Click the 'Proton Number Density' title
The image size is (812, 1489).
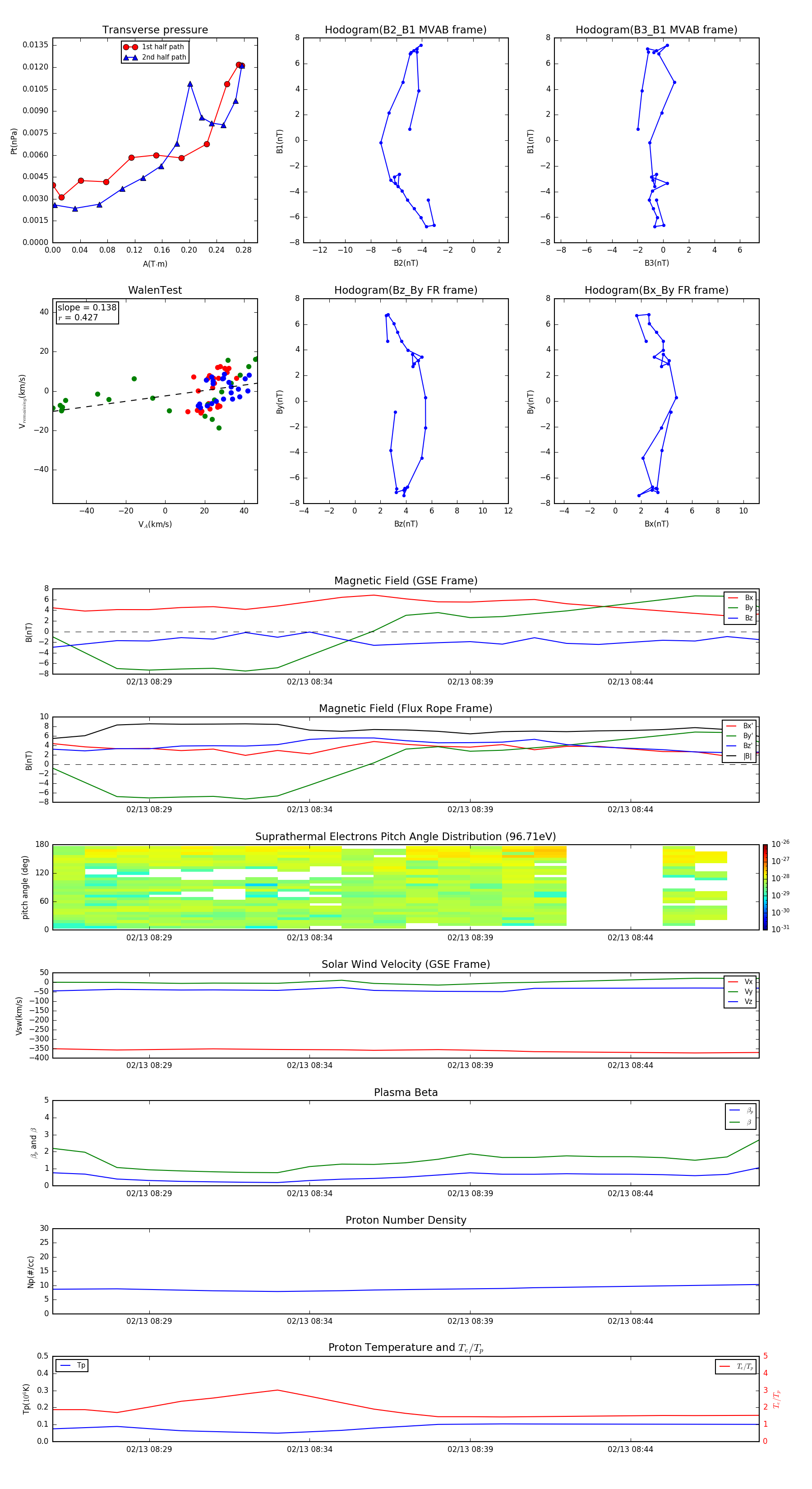[406, 1220]
